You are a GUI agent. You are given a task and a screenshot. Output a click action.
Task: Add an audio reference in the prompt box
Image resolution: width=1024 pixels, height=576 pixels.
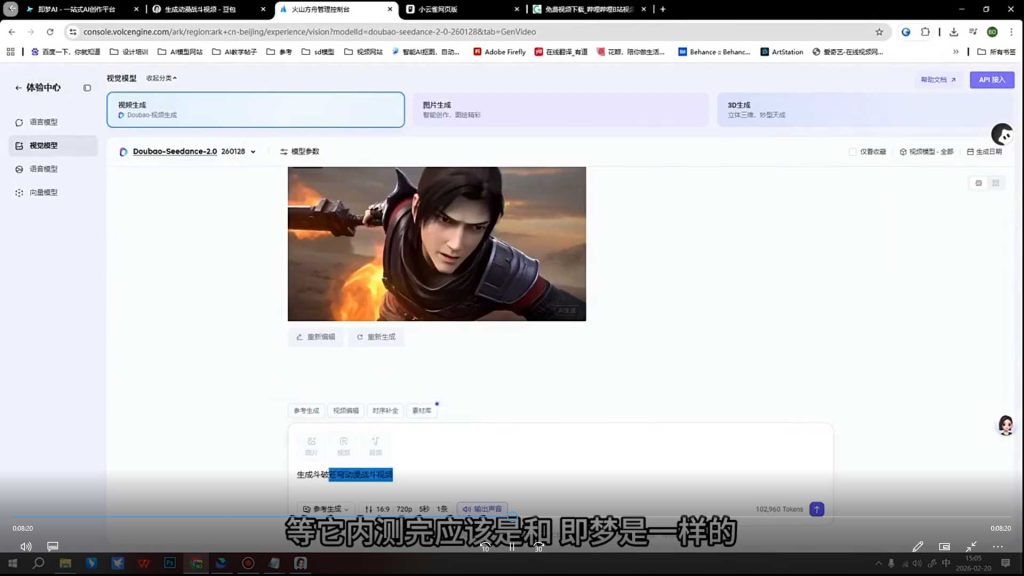[x=376, y=446]
